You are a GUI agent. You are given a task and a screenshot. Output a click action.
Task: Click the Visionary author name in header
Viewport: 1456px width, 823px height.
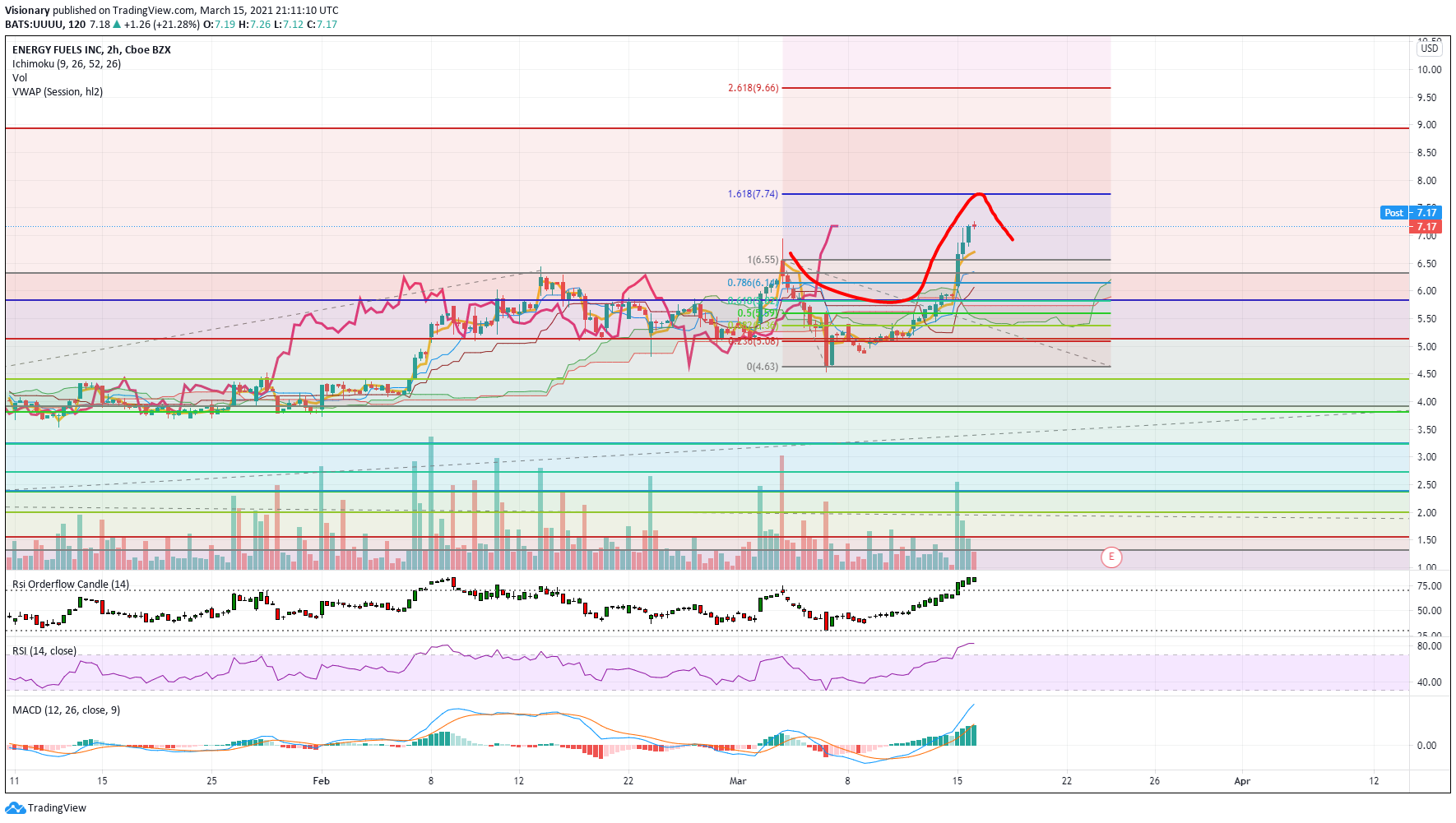coord(27,11)
